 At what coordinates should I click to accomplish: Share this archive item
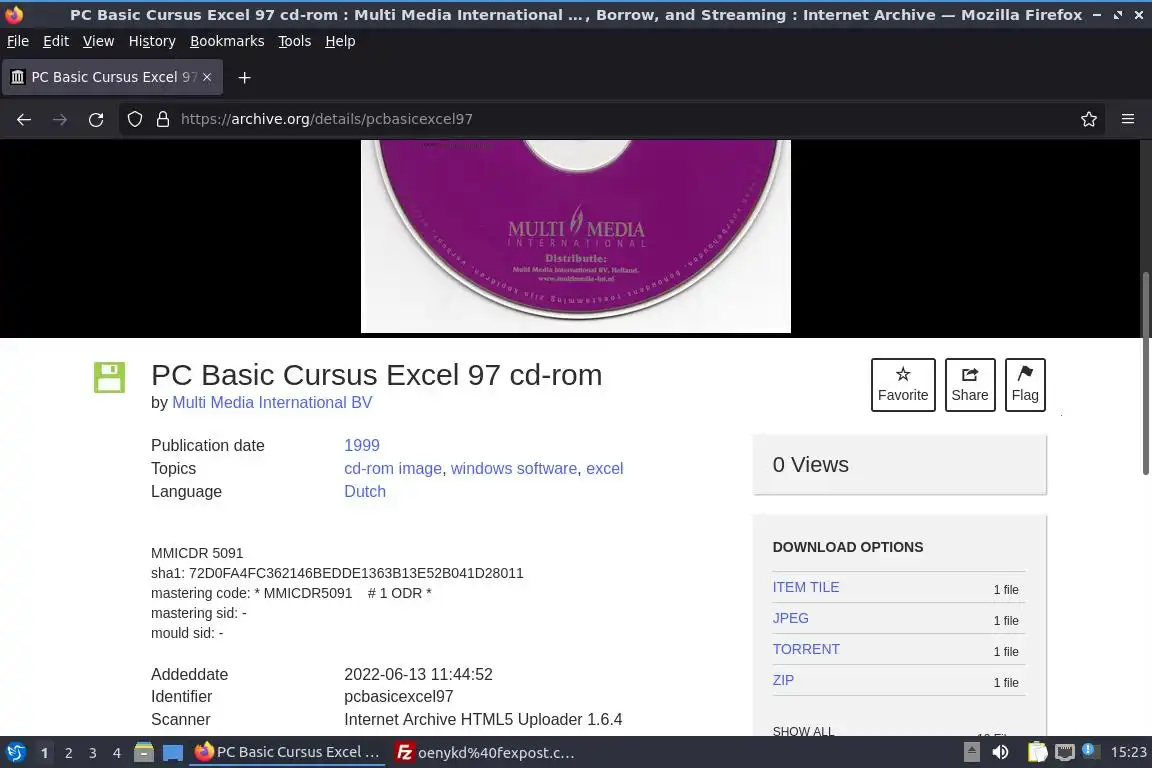pos(970,385)
